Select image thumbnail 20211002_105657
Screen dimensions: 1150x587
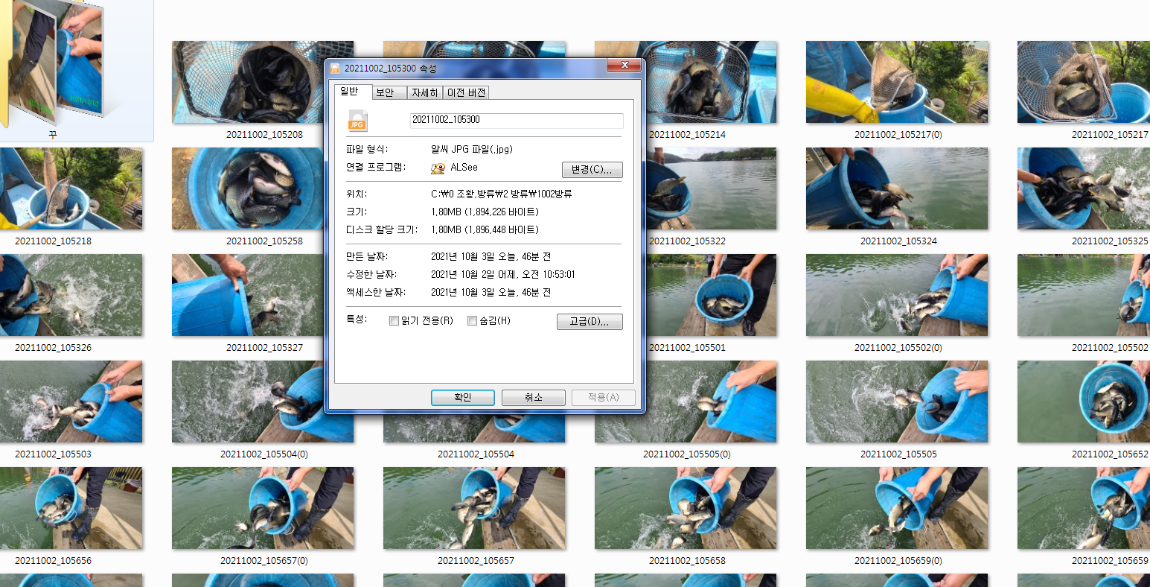click(474, 508)
